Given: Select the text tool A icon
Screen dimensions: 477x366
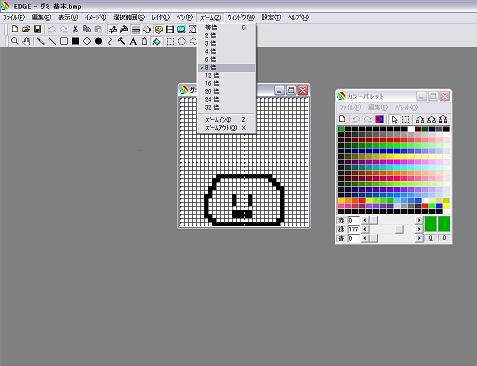Looking at the screenshot, I should point(133,41).
